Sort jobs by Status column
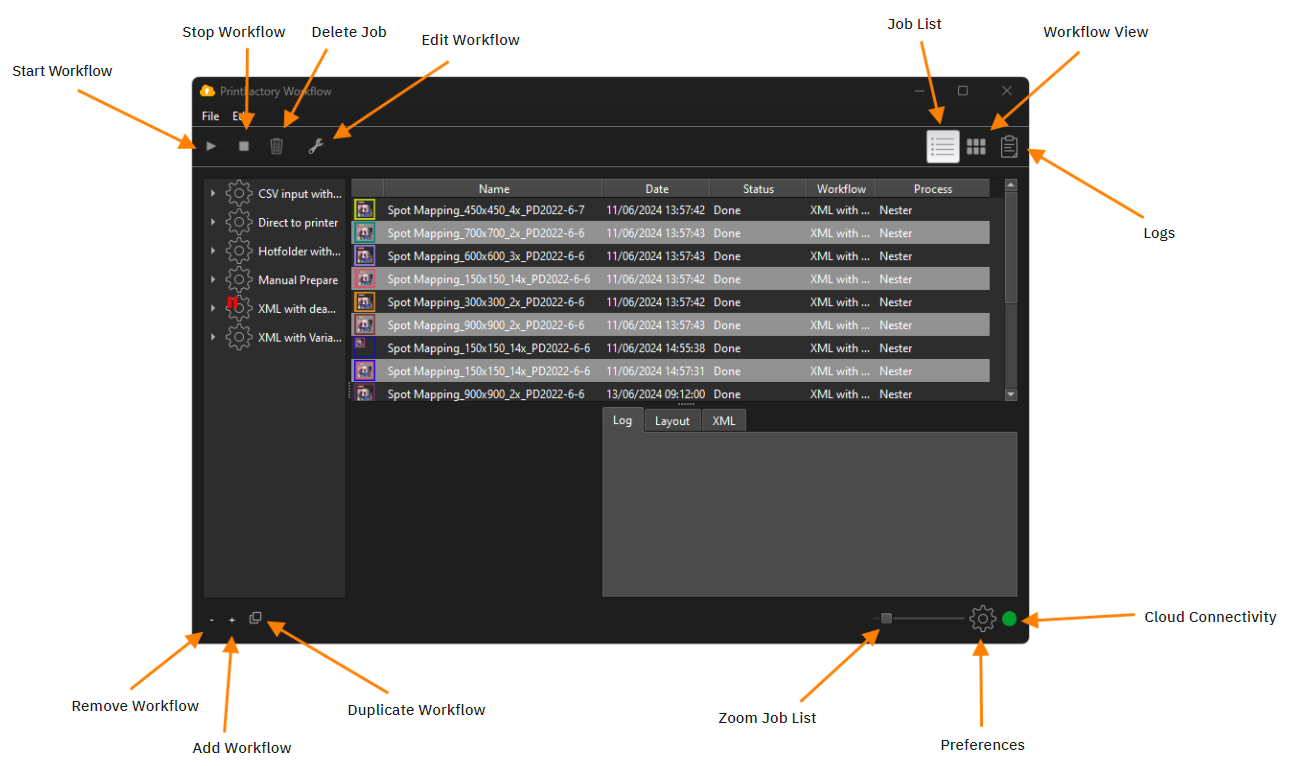The height and width of the screenshot is (766, 1289). point(758,188)
